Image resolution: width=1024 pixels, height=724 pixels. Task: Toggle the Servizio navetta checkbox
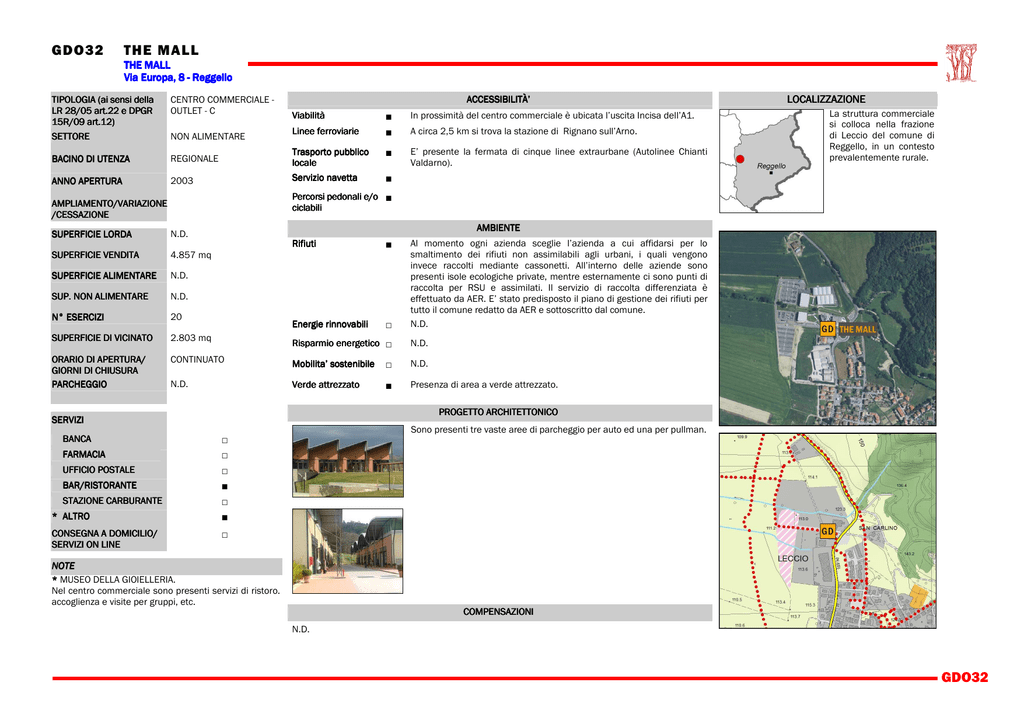[x=389, y=179]
